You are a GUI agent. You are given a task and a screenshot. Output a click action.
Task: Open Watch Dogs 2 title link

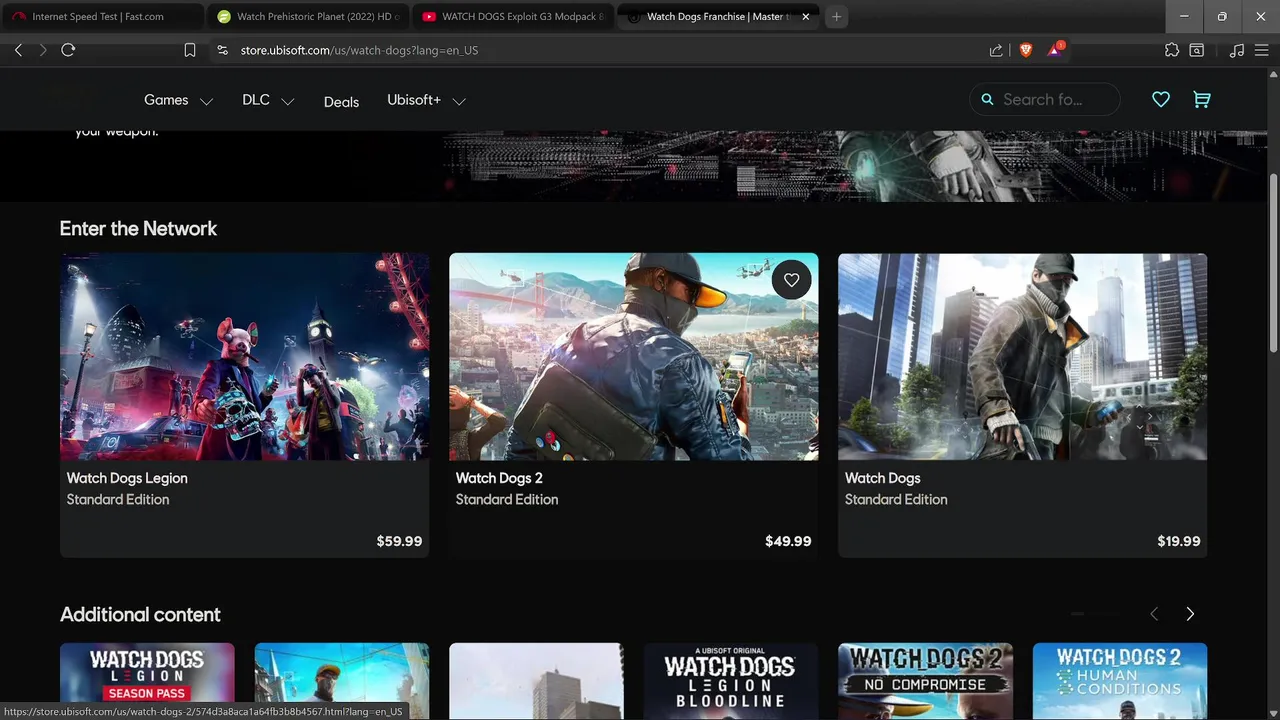(499, 478)
